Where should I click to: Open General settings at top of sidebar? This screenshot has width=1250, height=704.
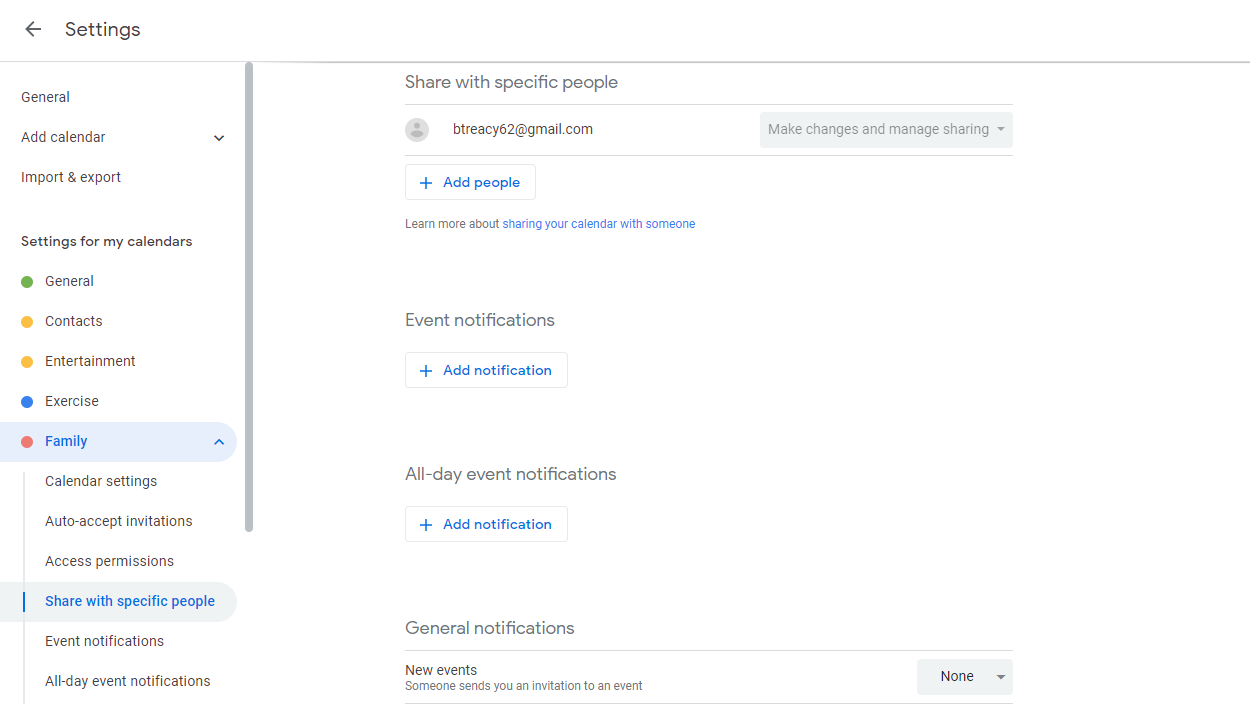(x=45, y=97)
